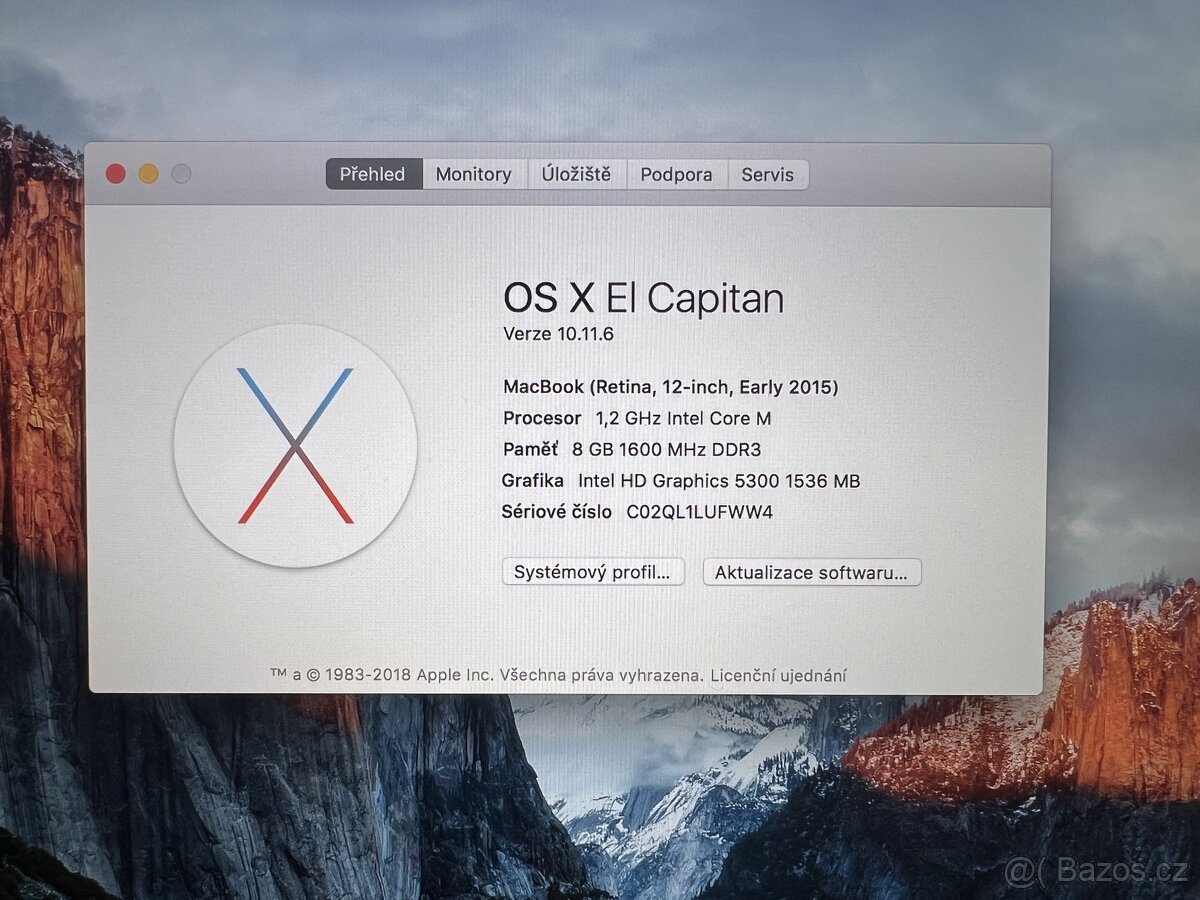Return to the Přehled tab
This screenshot has width=1200, height=900.
click(371, 174)
